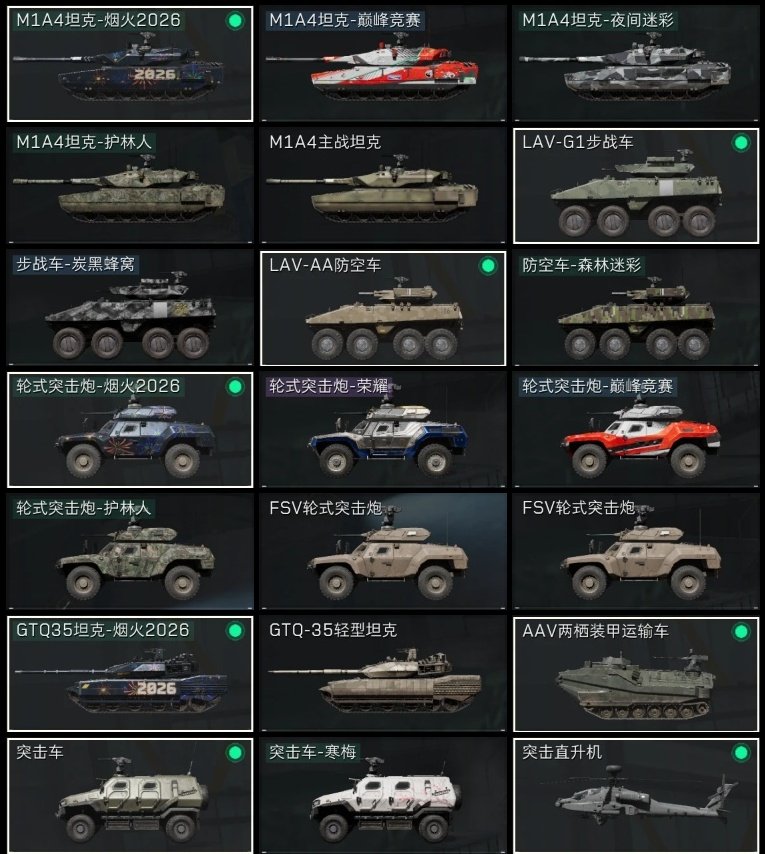Viewport: 765px width, 854px height.
Task: Click the green equipped dot on LAV-G1步战车
Action: pos(741,143)
